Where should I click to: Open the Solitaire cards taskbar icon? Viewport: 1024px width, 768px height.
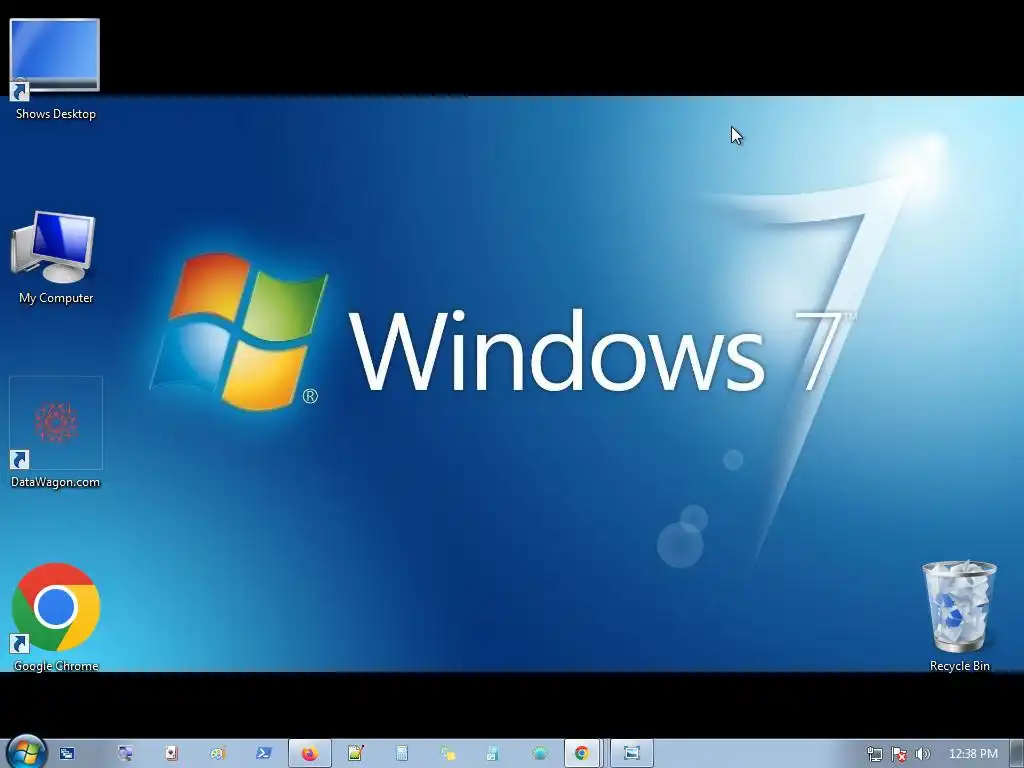click(x=171, y=754)
